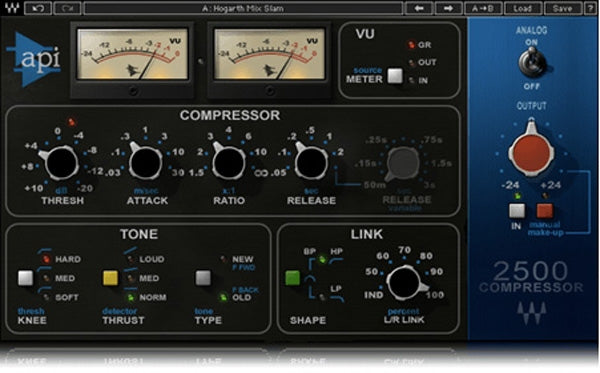The height and width of the screenshot is (373, 600).
Task: Click the IND link label
Action: coord(373,295)
